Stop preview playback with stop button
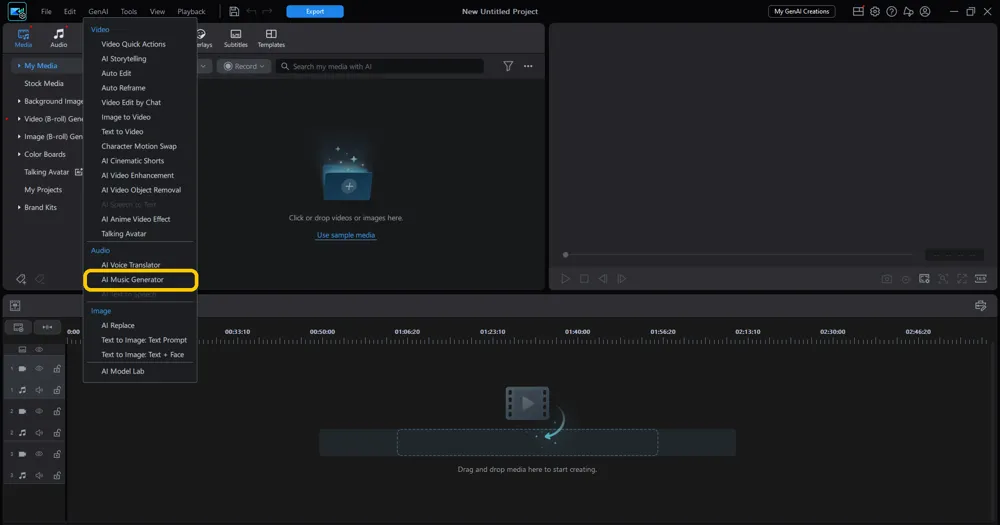The height and width of the screenshot is (525, 1000). click(584, 279)
